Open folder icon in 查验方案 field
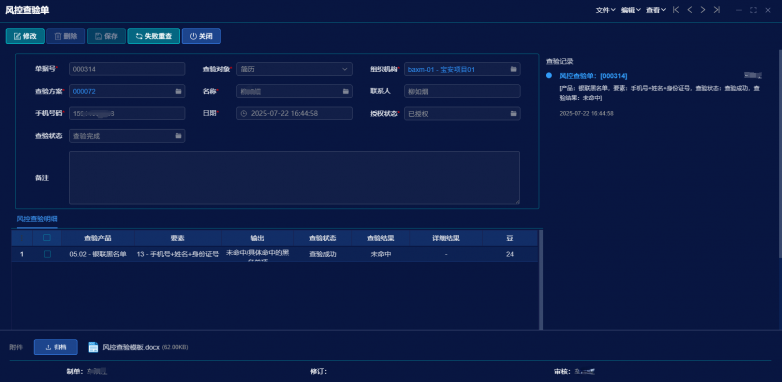The width and height of the screenshot is (782, 382). 178,91
